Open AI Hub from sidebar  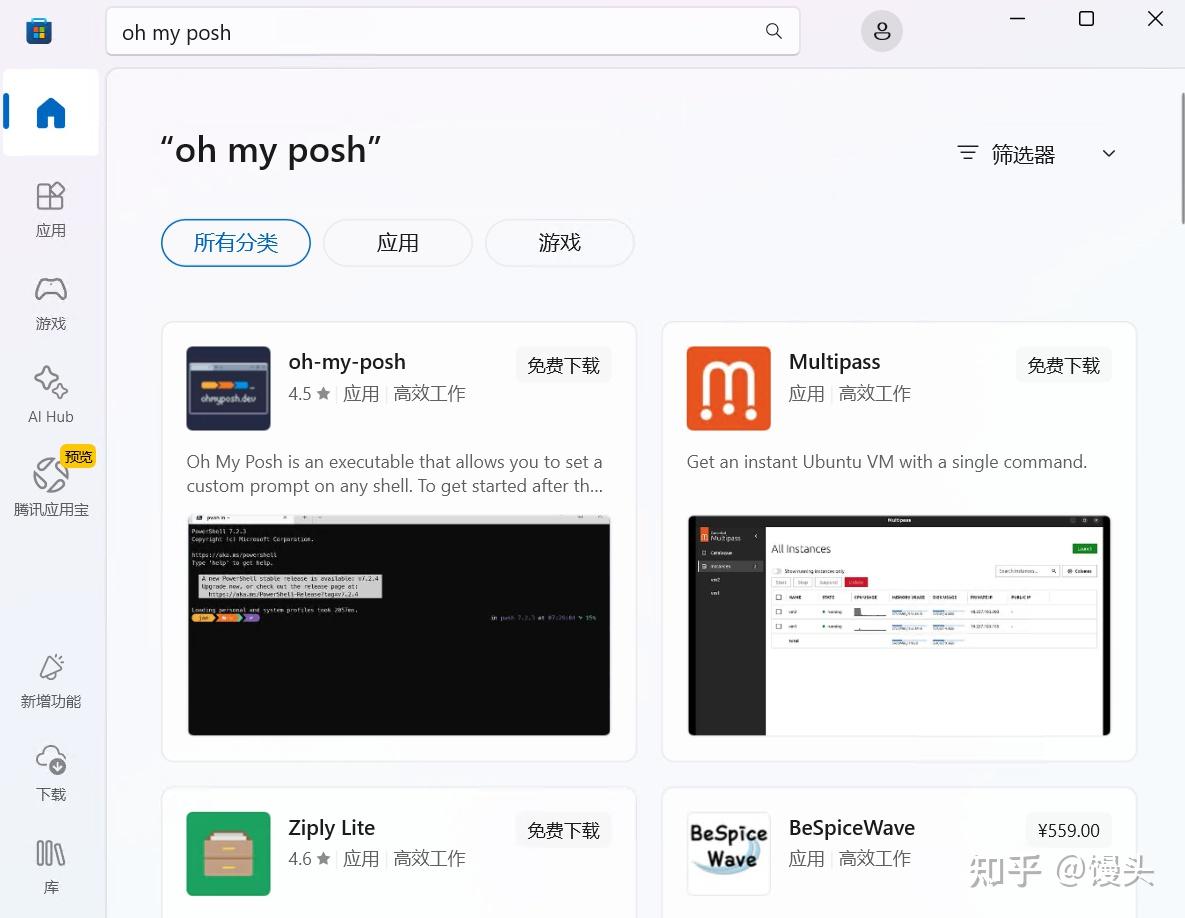(x=51, y=395)
